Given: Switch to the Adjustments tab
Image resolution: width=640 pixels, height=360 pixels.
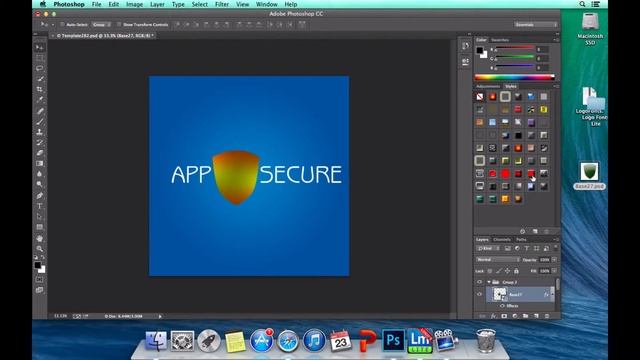Looking at the screenshot, I should click(488, 87).
